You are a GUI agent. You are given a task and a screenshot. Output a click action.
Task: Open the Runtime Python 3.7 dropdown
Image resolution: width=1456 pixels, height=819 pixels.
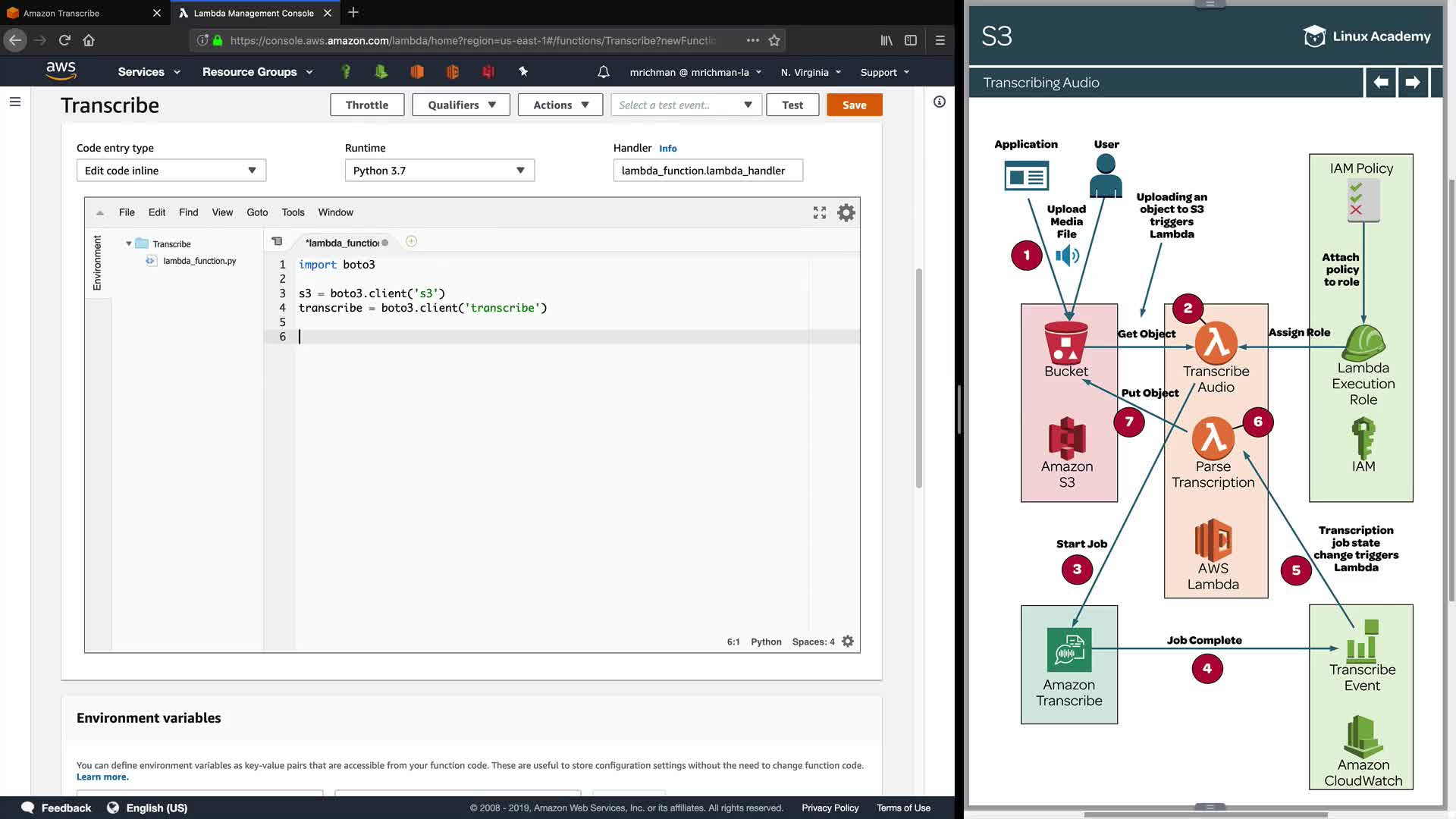coord(439,171)
